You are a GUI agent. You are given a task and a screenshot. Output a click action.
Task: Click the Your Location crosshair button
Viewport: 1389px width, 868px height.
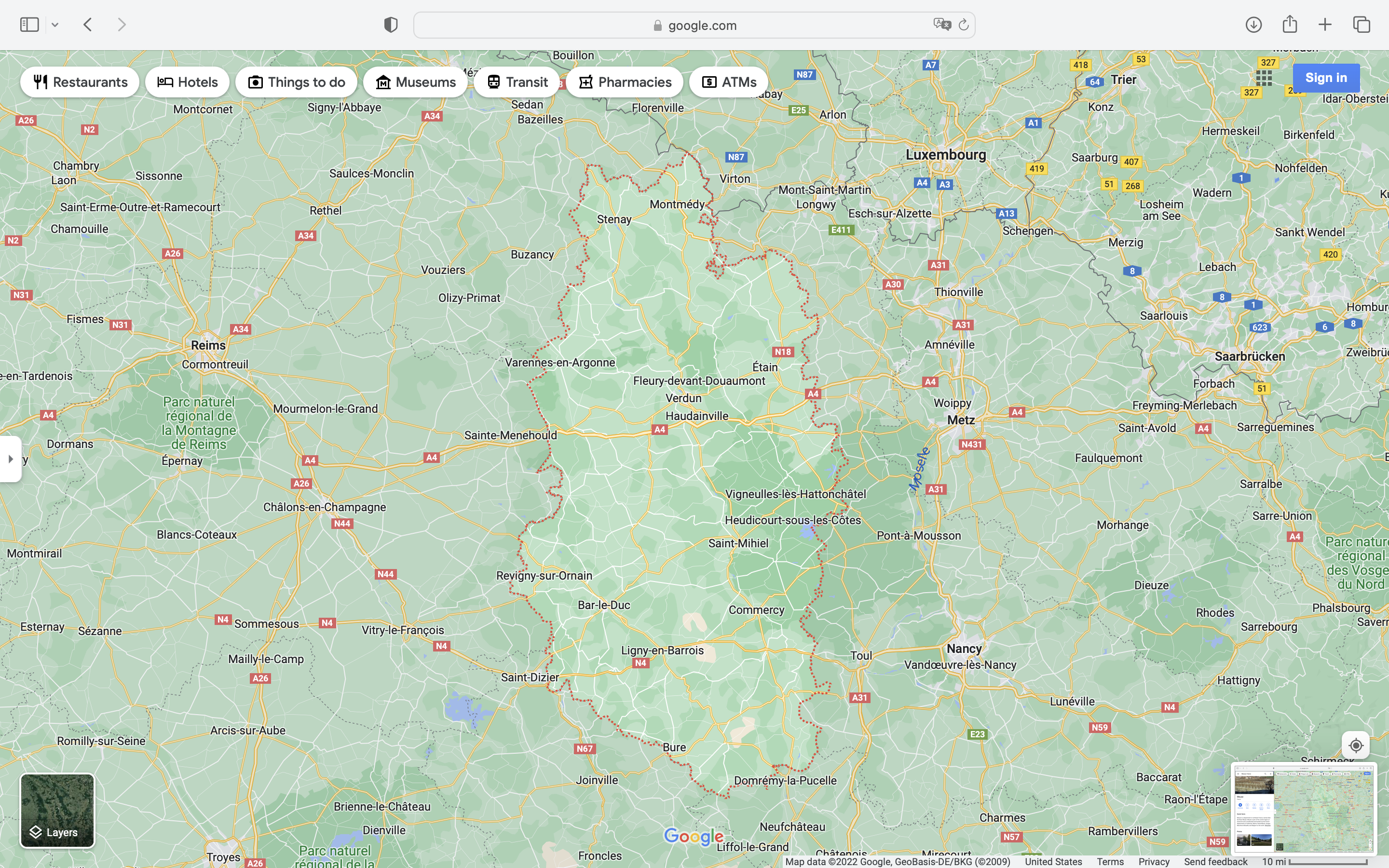click(1356, 745)
